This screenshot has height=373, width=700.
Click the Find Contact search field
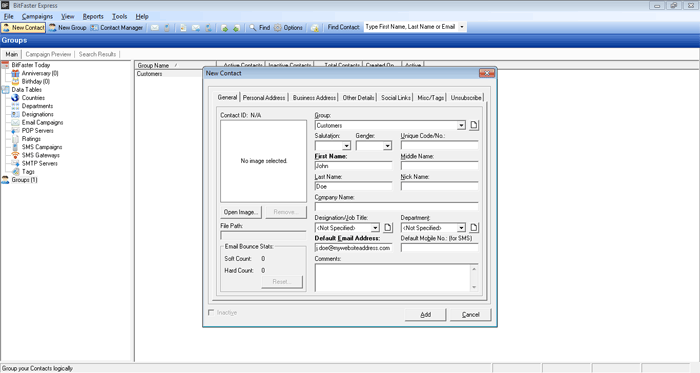click(411, 27)
